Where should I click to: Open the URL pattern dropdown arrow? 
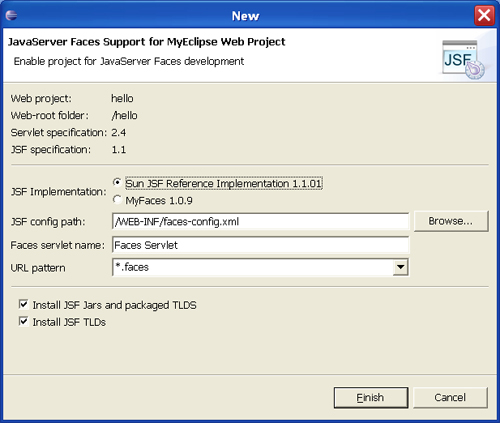coord(400,267)
